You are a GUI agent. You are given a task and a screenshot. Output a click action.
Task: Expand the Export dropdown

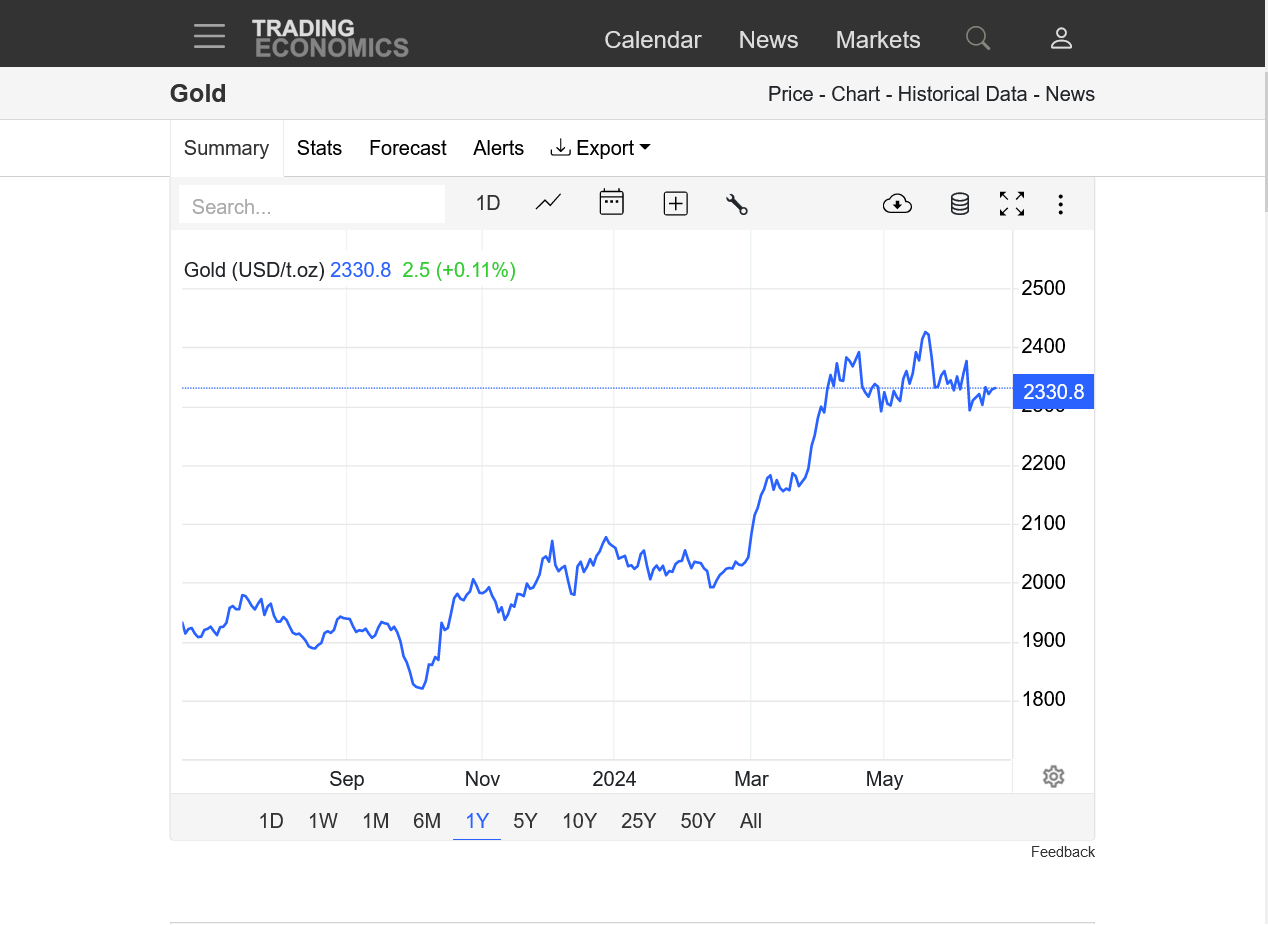601,148
